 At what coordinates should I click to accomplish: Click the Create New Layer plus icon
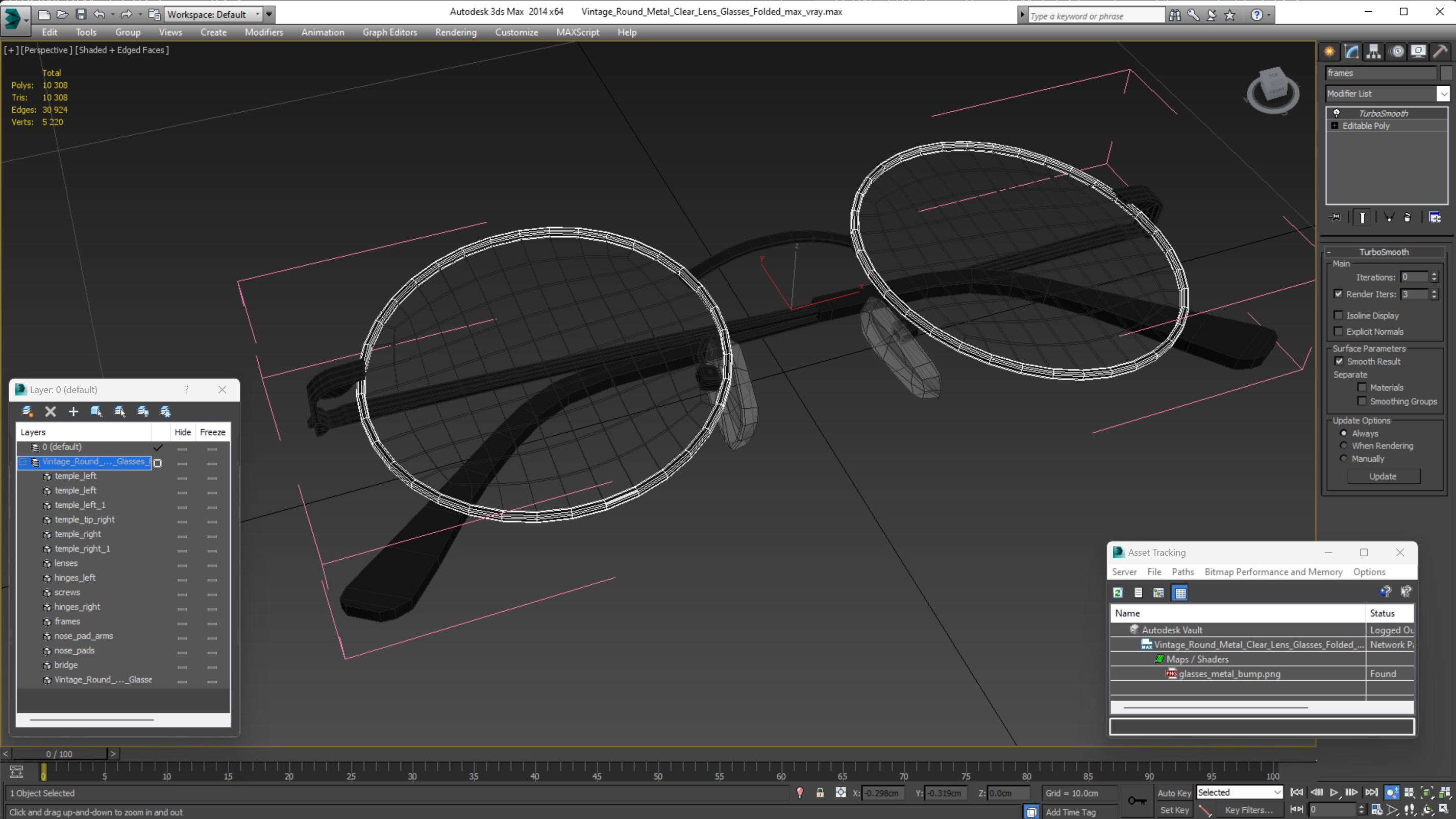coord(73,411)
